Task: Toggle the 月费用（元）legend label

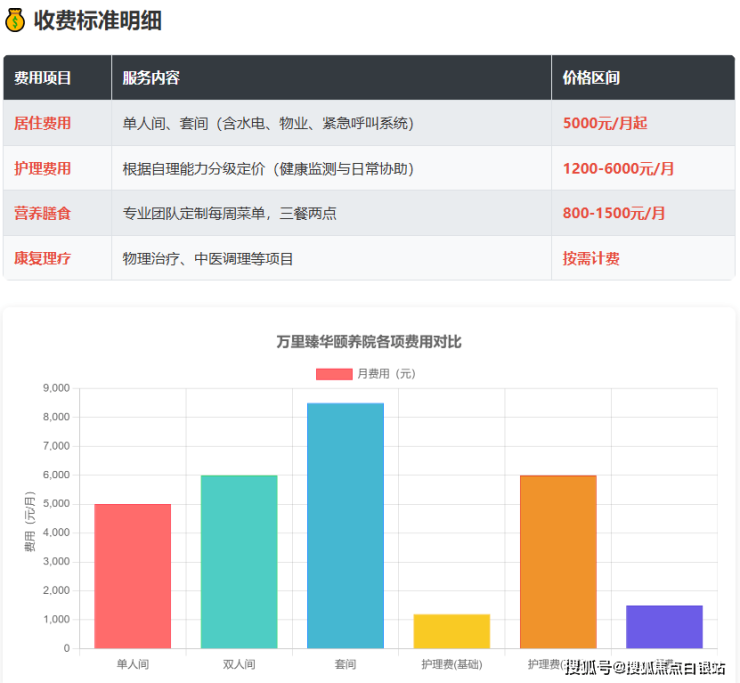Action: tap(386, 374)
